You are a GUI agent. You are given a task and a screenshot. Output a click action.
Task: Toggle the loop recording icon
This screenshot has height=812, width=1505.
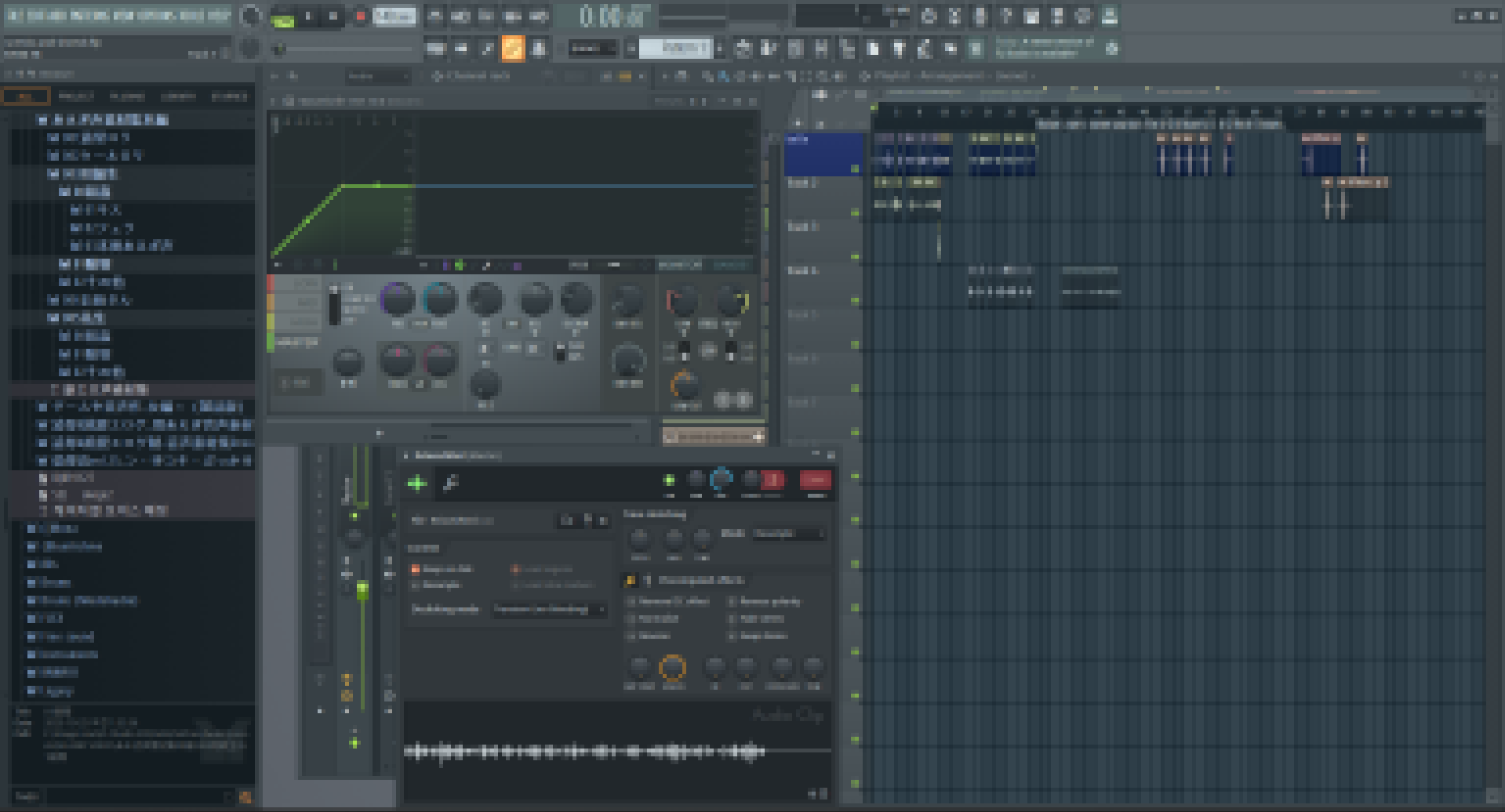pyautogui.click(x=538, y=16)
